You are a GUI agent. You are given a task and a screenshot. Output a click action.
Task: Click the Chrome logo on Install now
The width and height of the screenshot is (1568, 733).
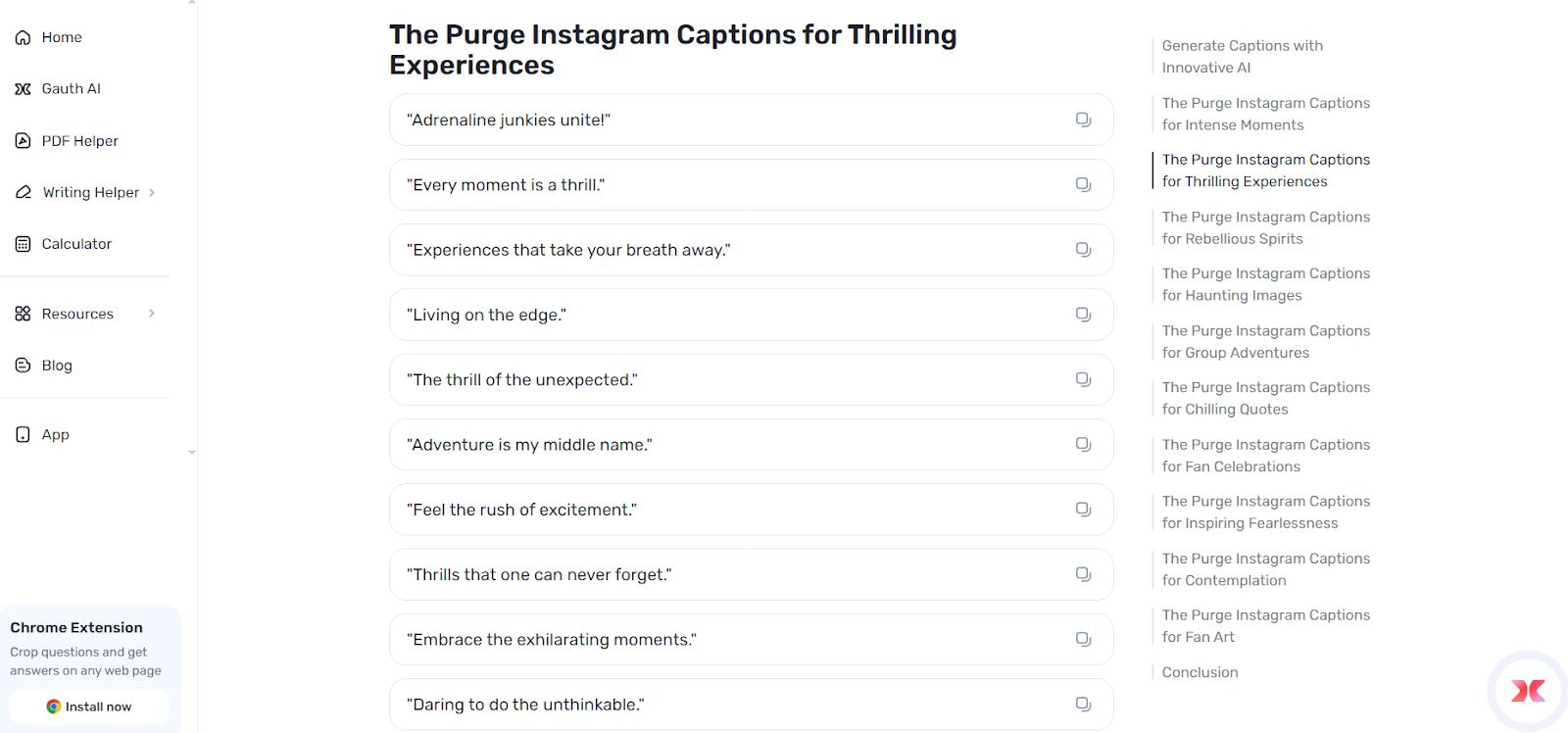coord(52,706)
